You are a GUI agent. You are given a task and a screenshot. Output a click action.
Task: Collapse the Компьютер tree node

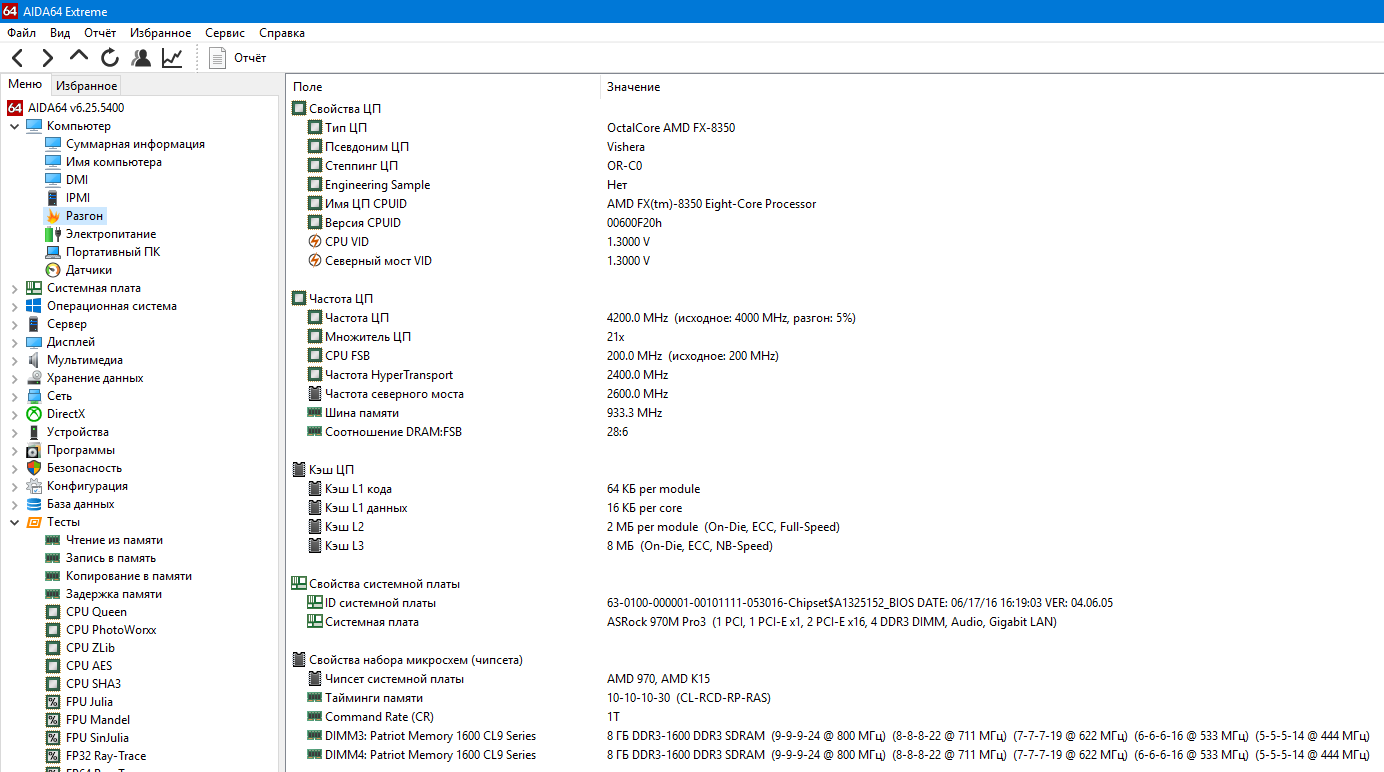(14, 126)
